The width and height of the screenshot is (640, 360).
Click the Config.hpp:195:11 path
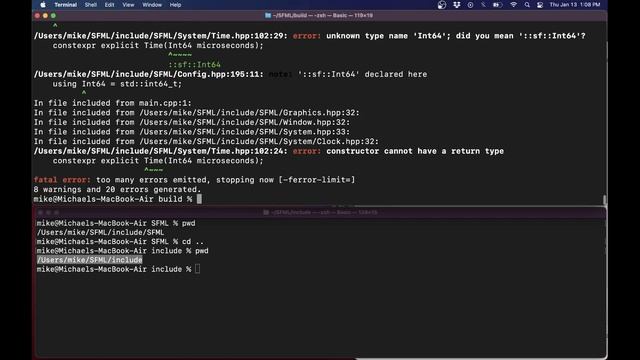pos(149,74)
